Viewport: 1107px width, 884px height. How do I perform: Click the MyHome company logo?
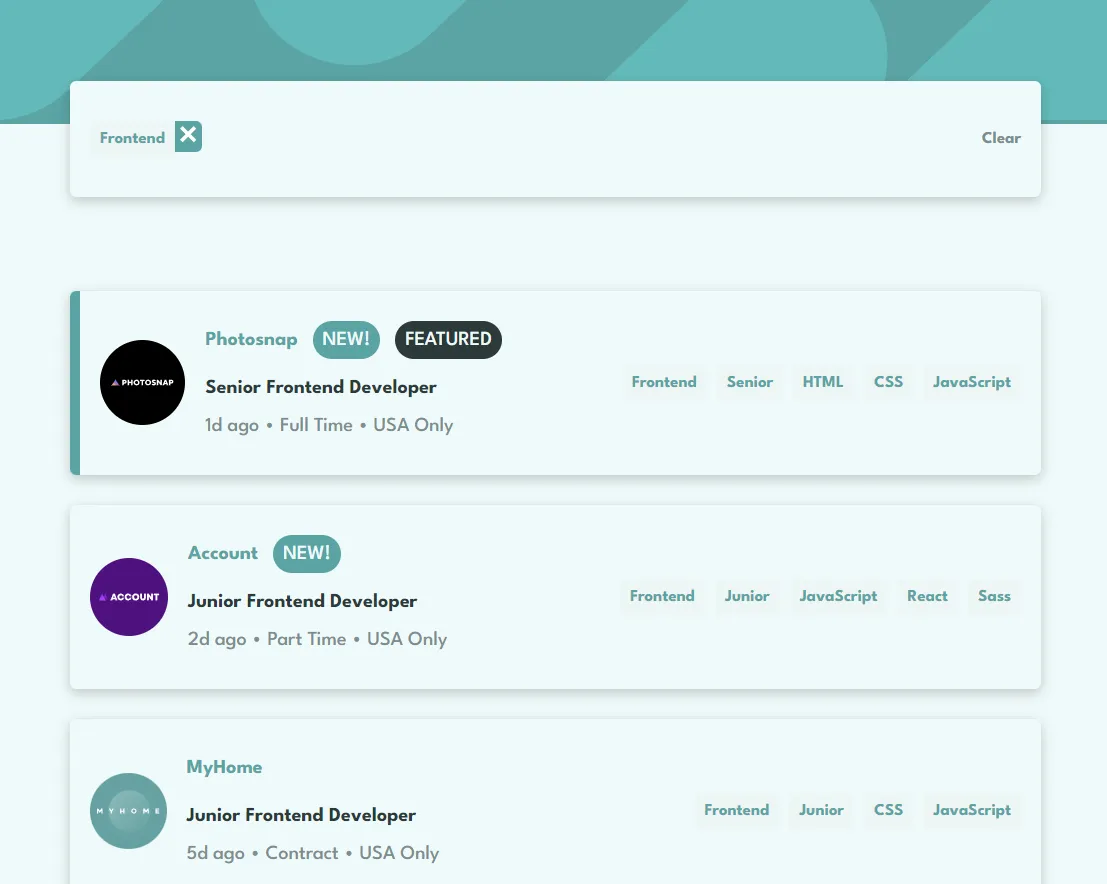128,810
